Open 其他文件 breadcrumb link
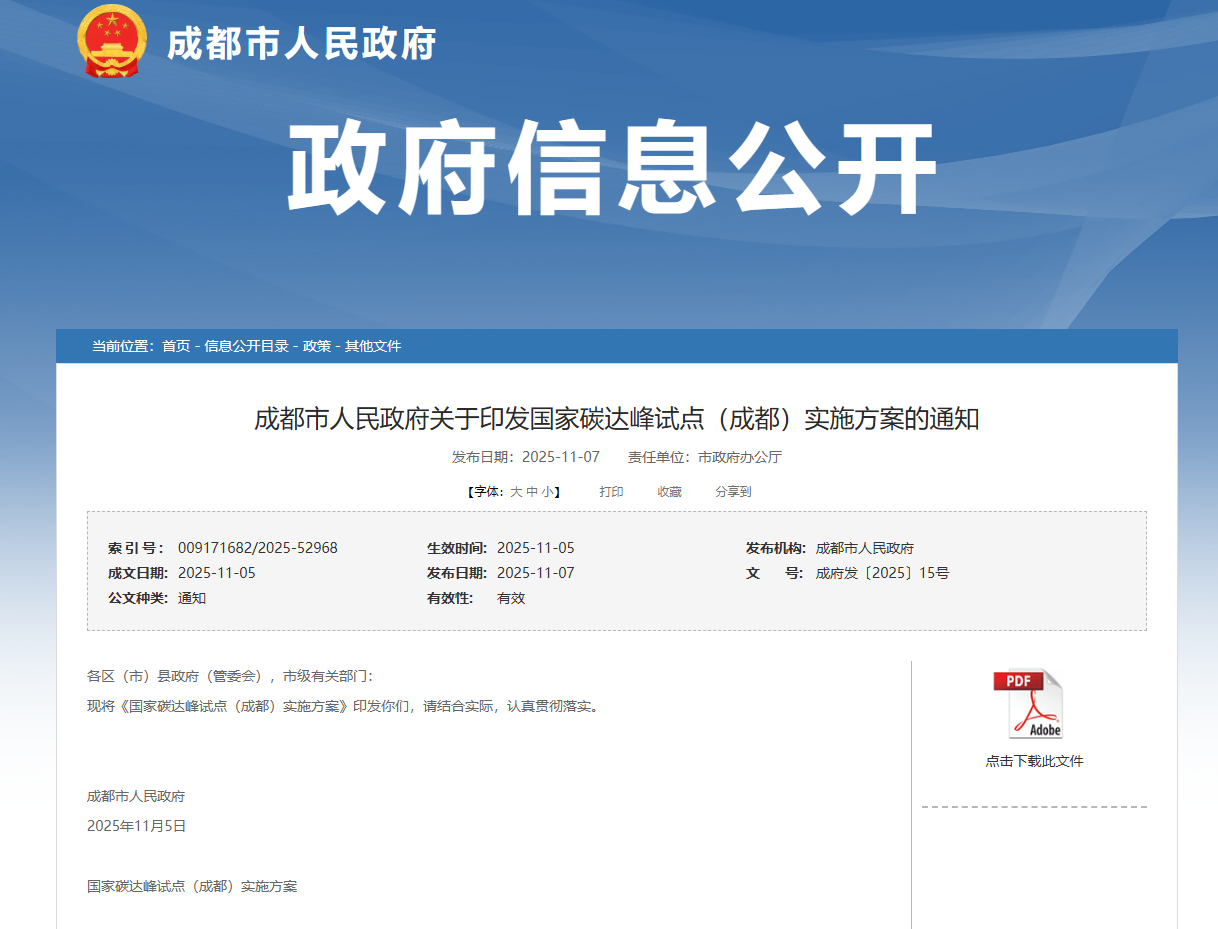The height and width of the screenshot is (929, 1218). pyautogui.click(x=373, y=346)
